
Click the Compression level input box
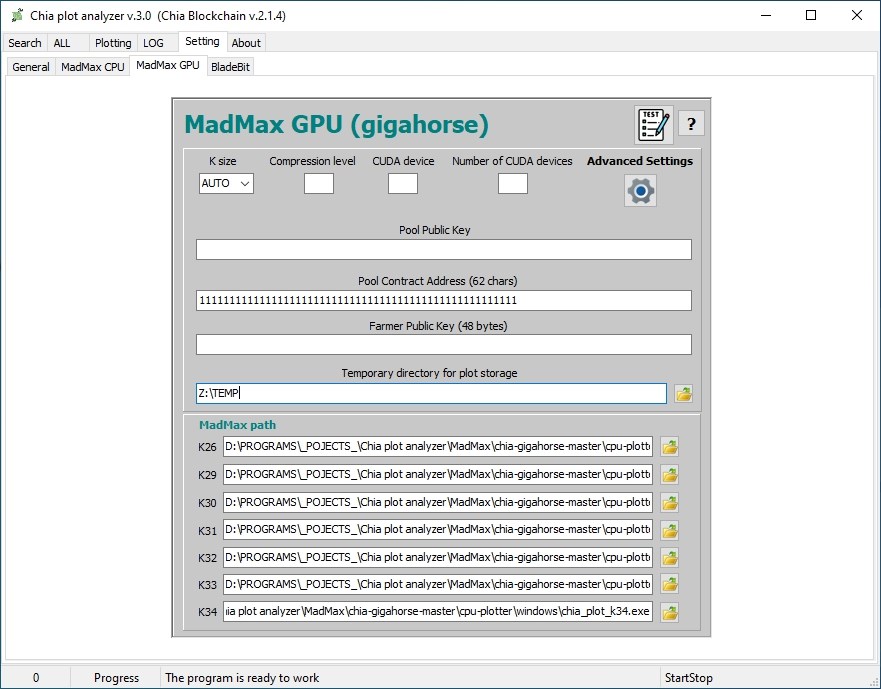pyautogui.click(x=319, y=183)
